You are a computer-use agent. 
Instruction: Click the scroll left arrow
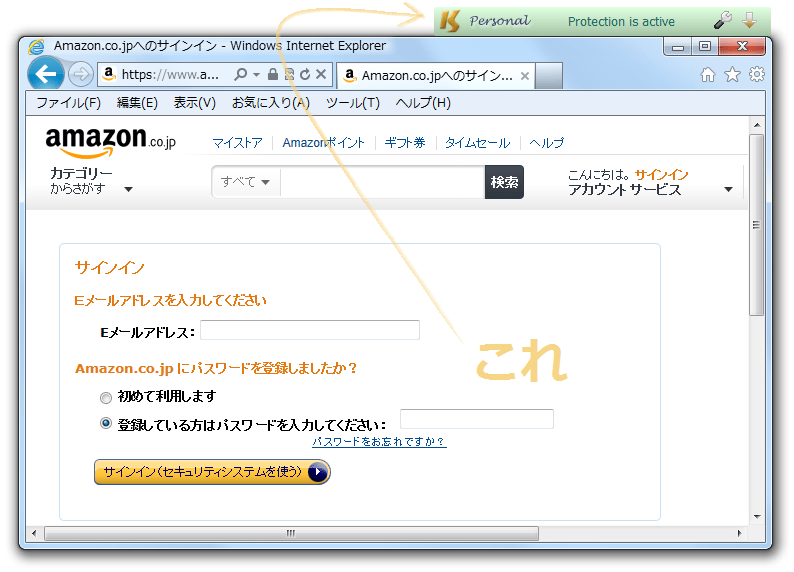point(34,533)
